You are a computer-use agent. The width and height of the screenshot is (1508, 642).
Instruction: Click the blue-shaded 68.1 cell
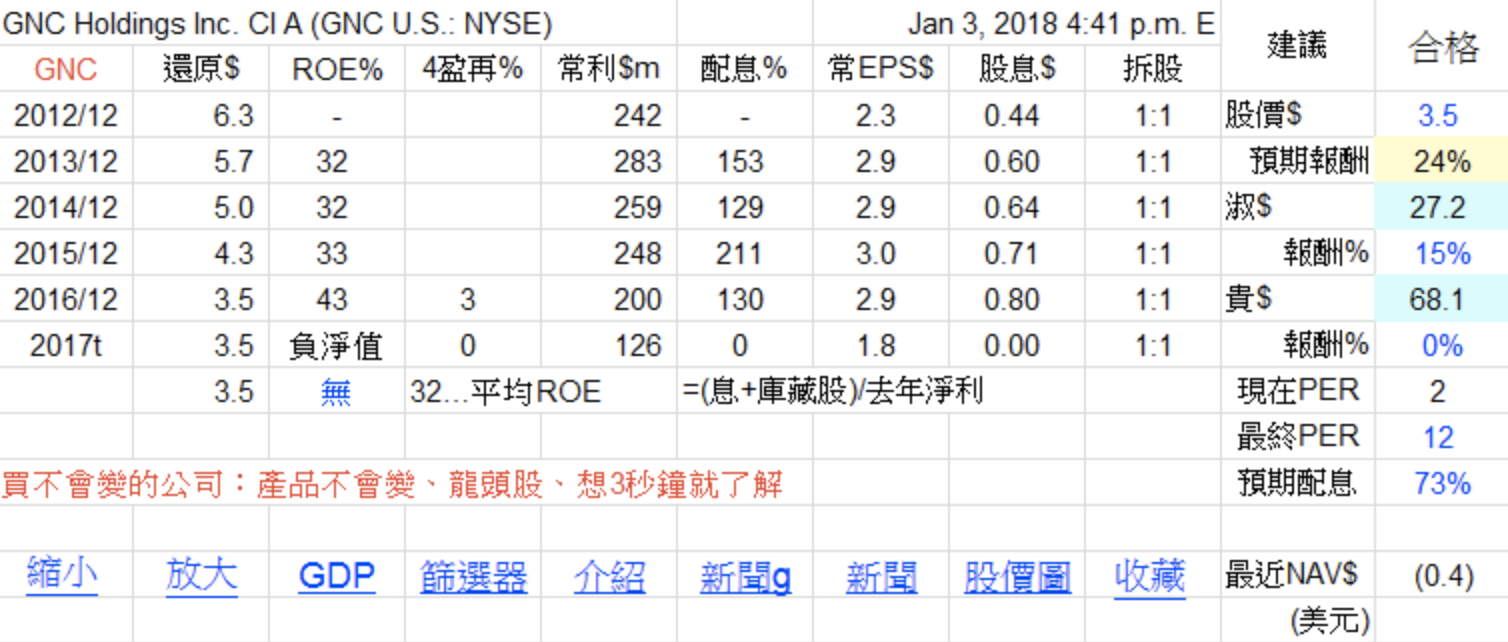[x=1441, y=299]
